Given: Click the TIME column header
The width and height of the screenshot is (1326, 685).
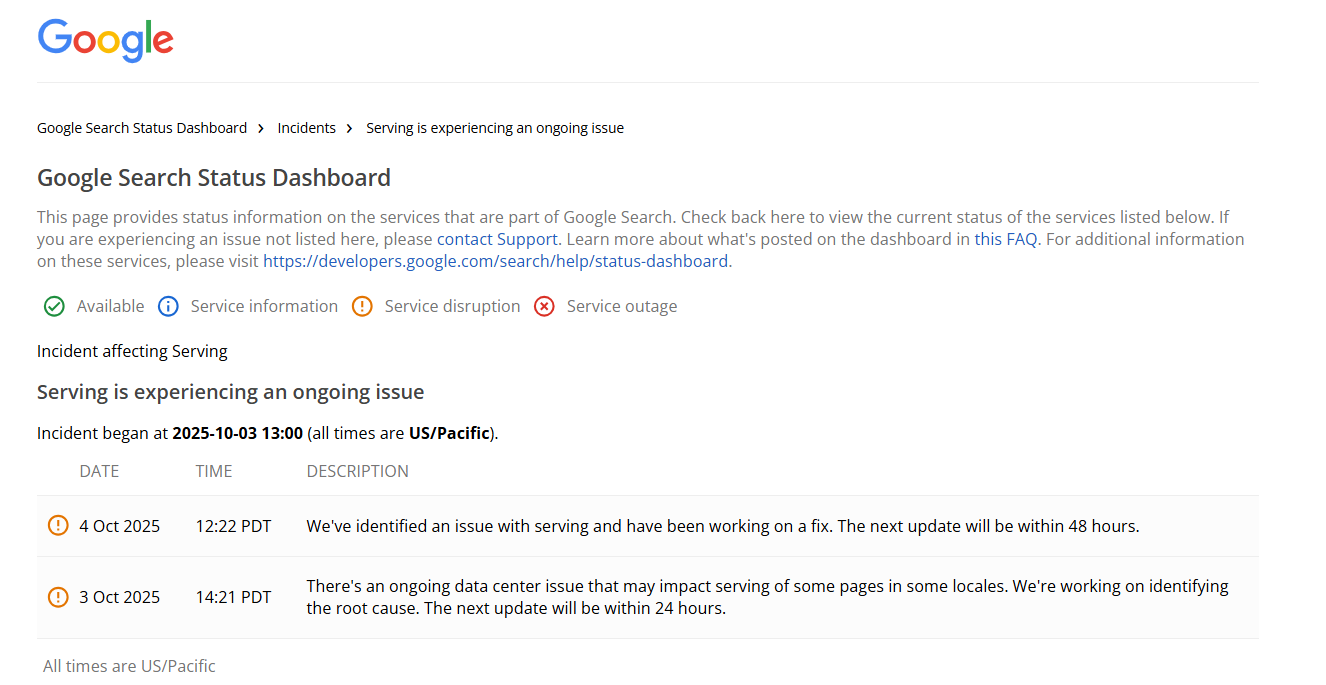Looking at the screenshot, I should click(214, 471).
